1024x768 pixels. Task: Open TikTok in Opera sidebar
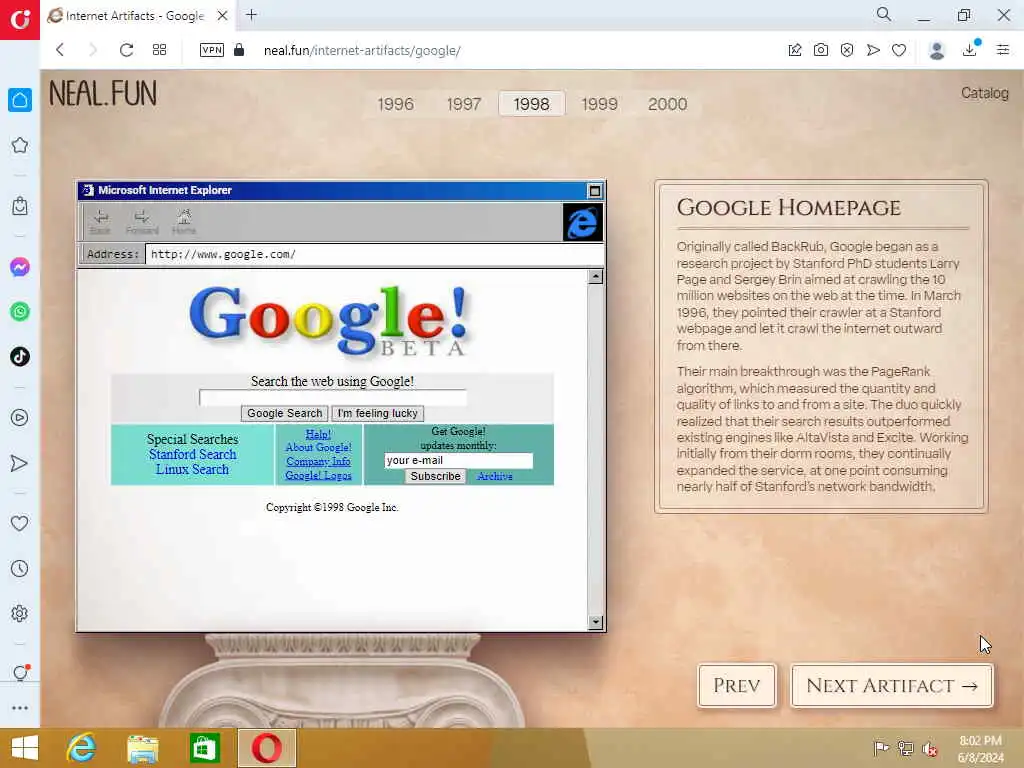(20, 357)
